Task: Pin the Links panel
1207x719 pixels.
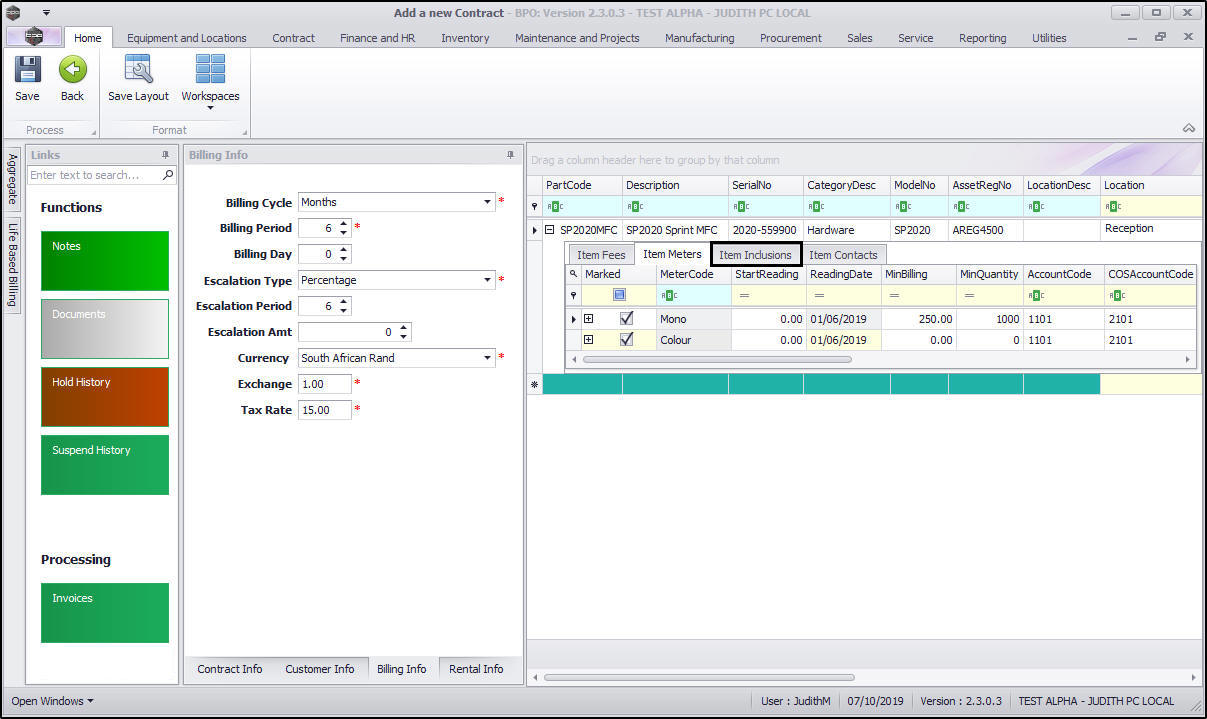Action: point(165,155)
